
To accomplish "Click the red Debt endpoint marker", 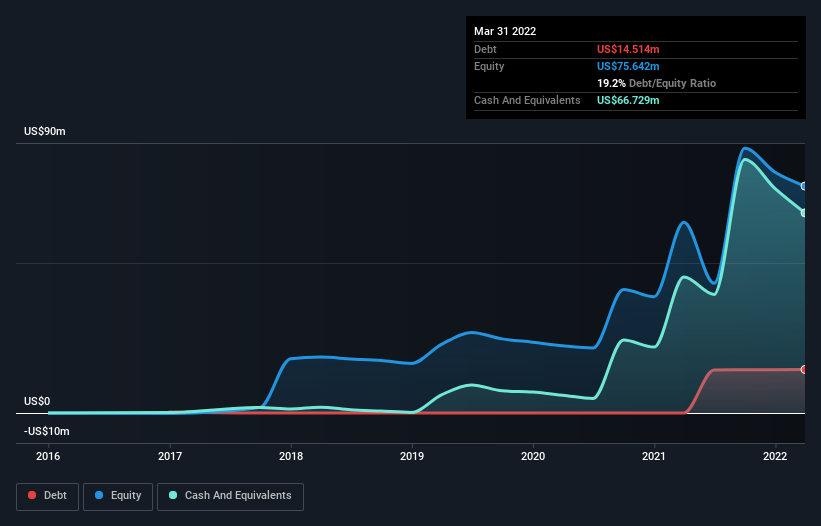I will 804,370.
